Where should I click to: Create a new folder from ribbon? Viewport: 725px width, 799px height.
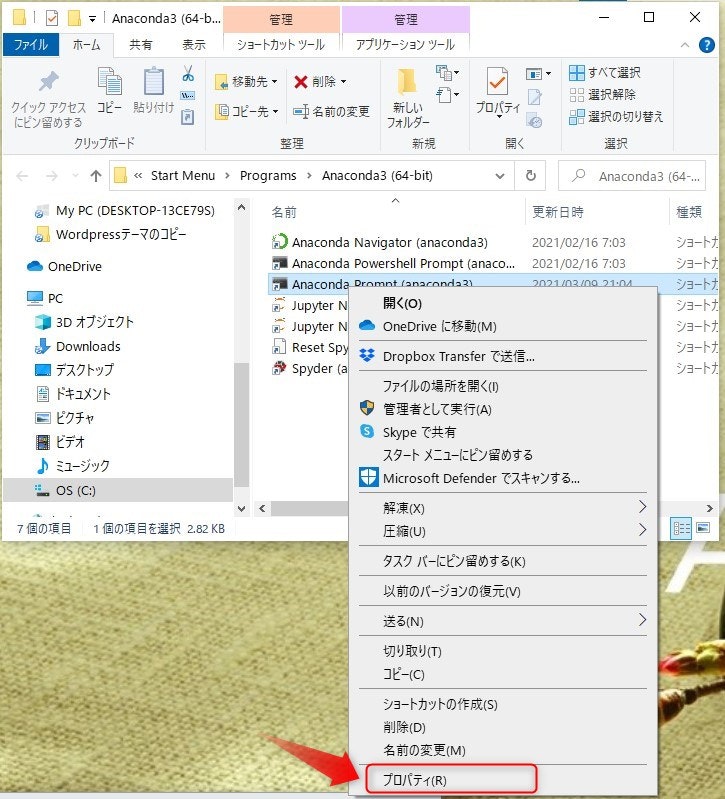tap(408, 98)
